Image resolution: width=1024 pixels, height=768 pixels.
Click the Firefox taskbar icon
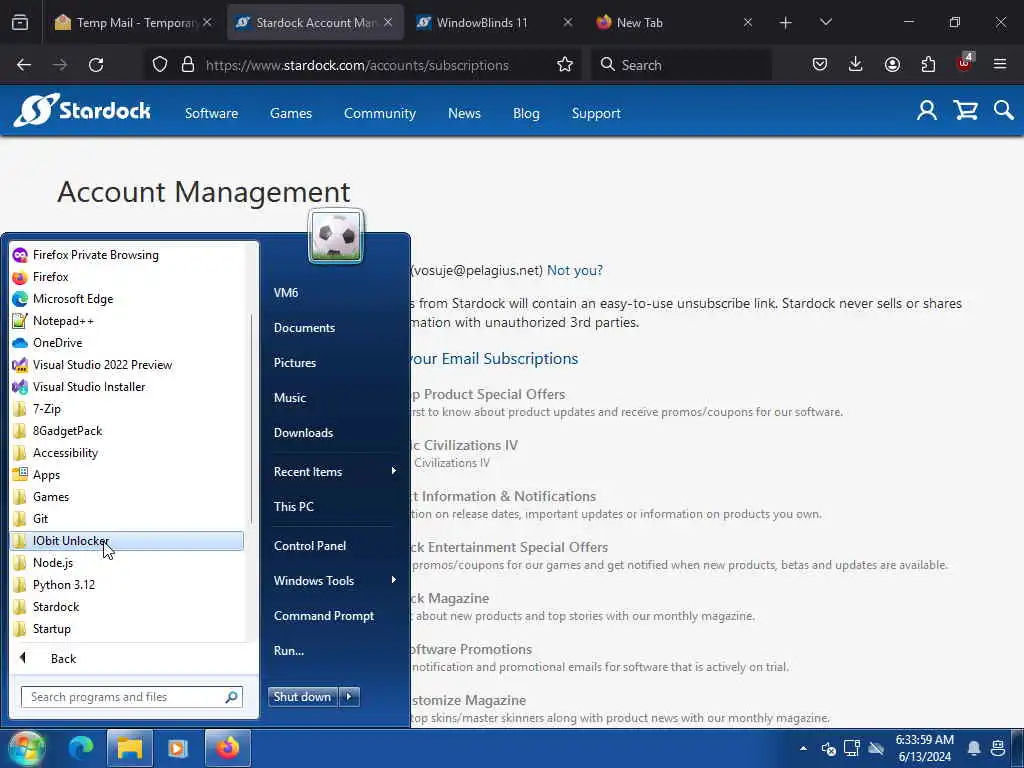click(x=228, y=748)
